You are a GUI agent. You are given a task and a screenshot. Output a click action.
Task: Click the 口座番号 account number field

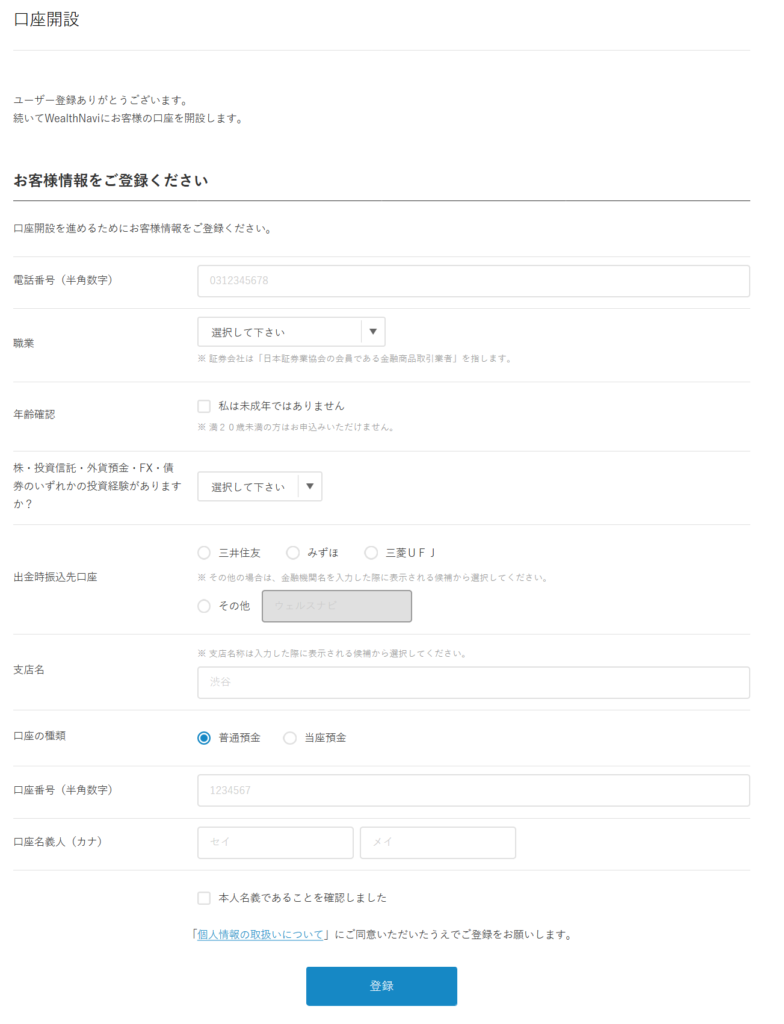473,790
